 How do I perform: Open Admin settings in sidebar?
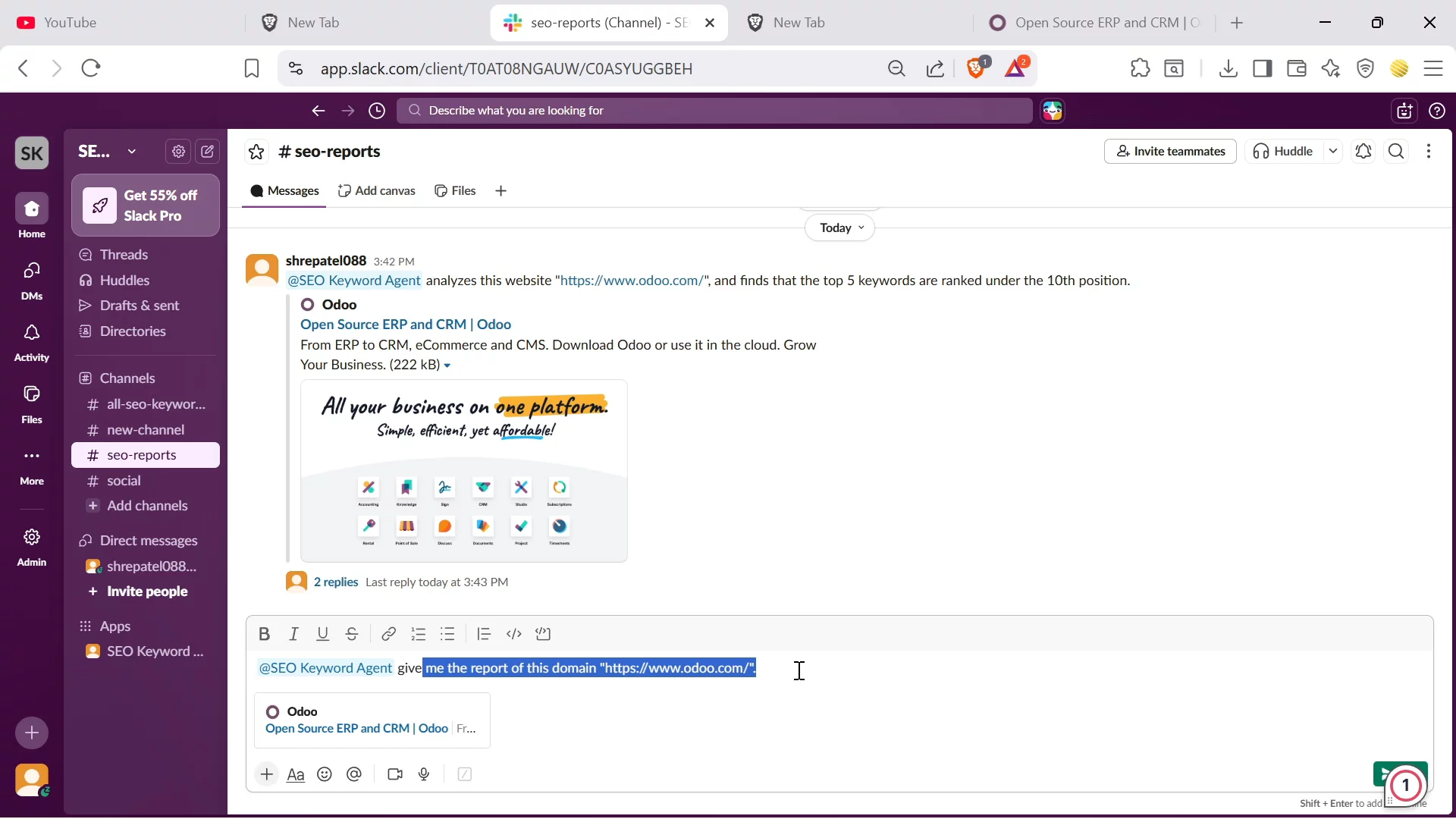coord(32,547)
